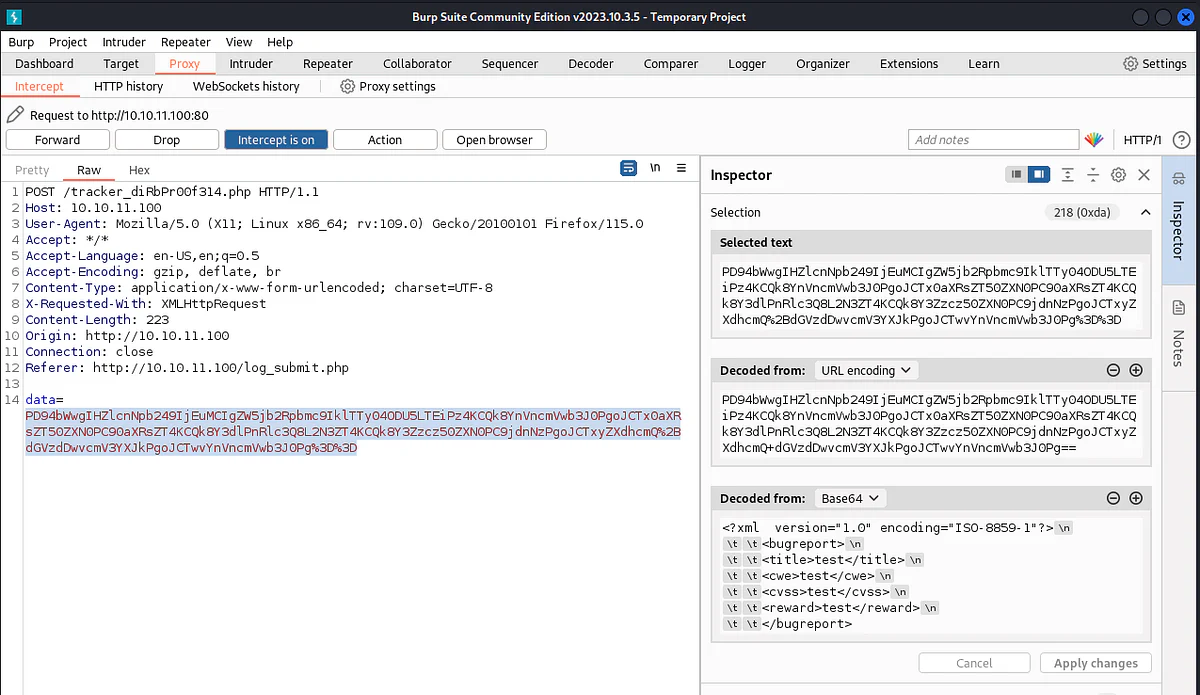Switch to the Repeater tab
Viewport: 1200px width, 695px height.
tap(328, 63)
